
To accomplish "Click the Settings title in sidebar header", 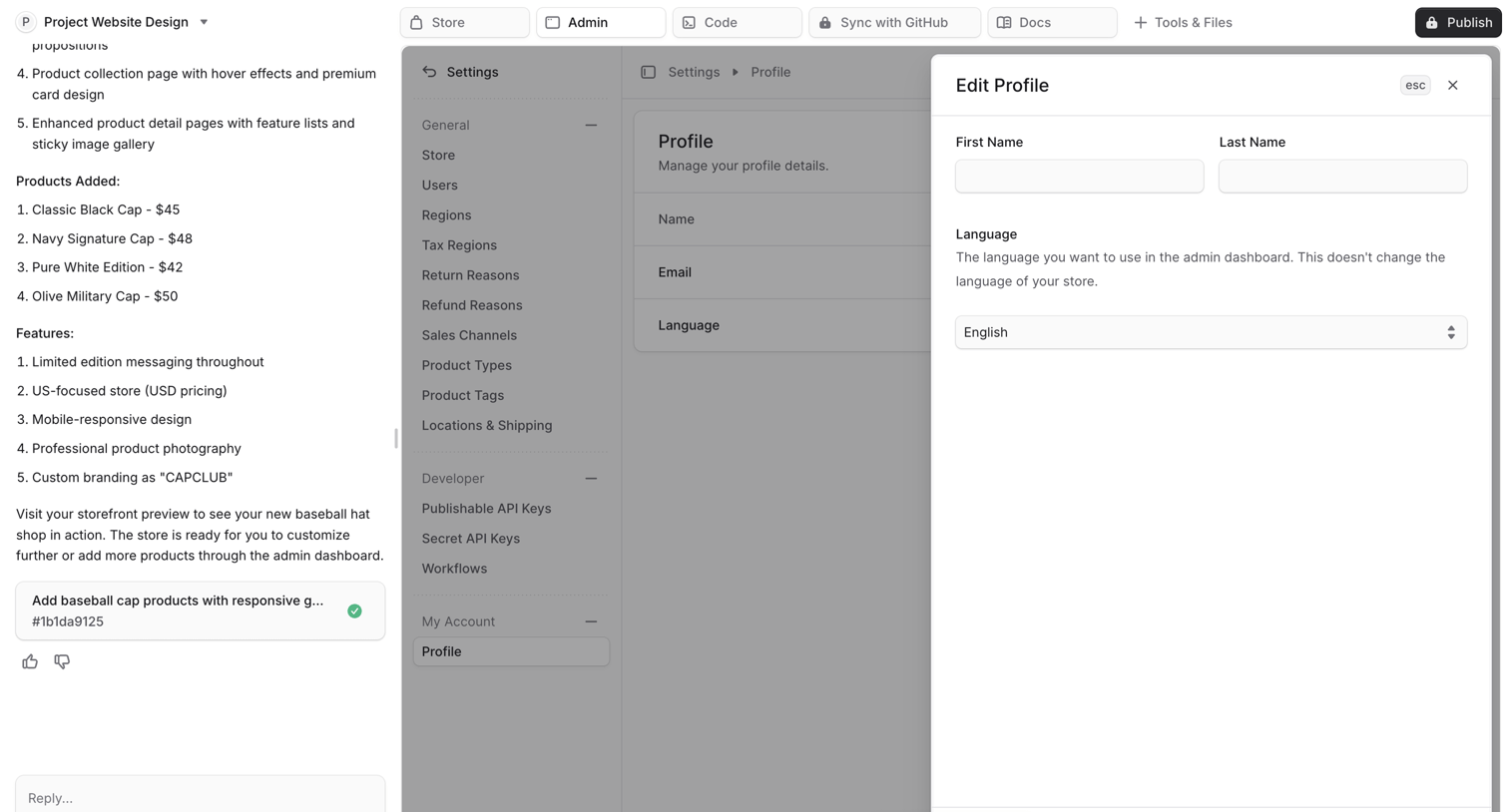I will (x=472, y=72).
